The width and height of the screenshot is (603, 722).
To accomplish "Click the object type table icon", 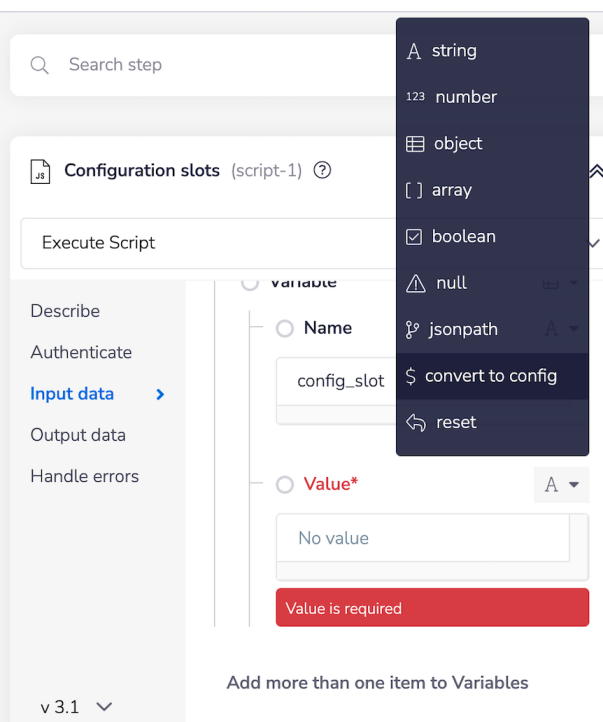I will click(415, 144).
